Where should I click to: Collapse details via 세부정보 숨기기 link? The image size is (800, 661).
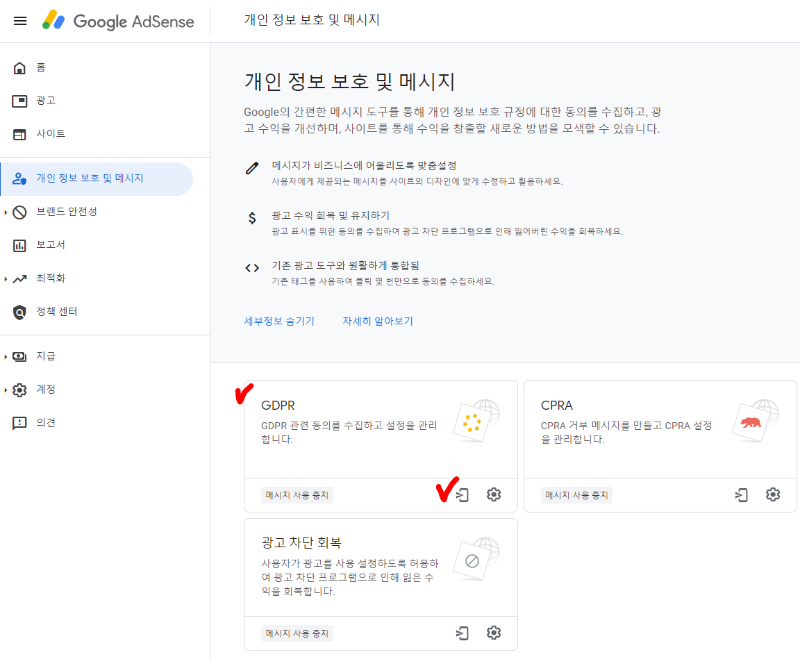280,320
